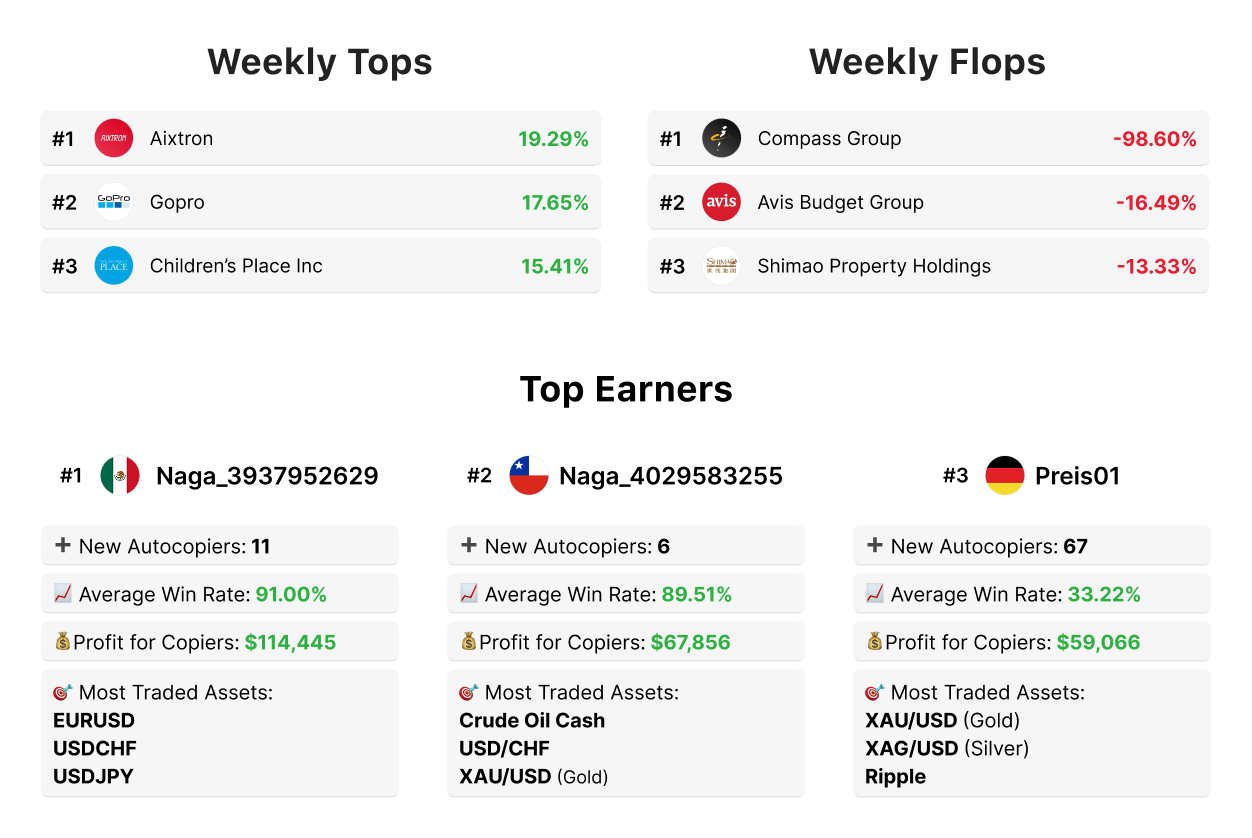Open trader profile Naga_3937952629
This screenshot has height=838, width=1252.
267,476
